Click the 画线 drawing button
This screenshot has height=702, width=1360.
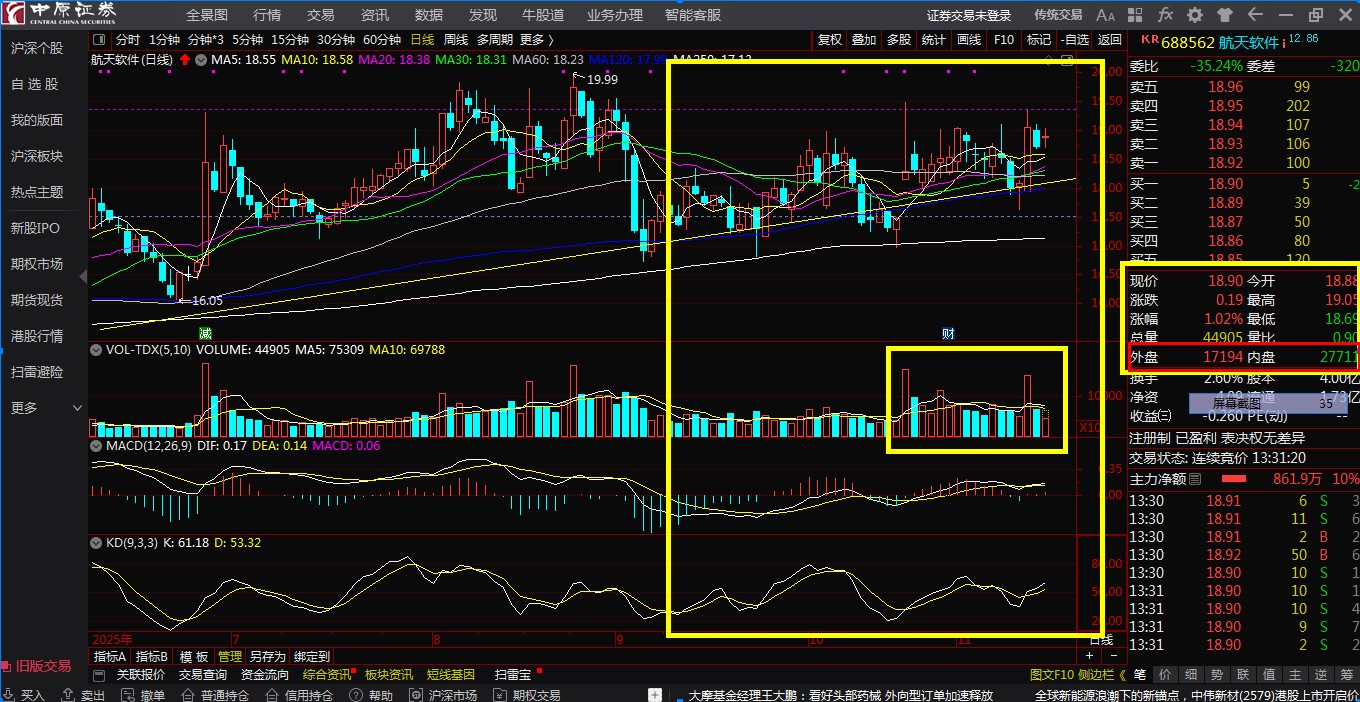[x=969, y=40]
